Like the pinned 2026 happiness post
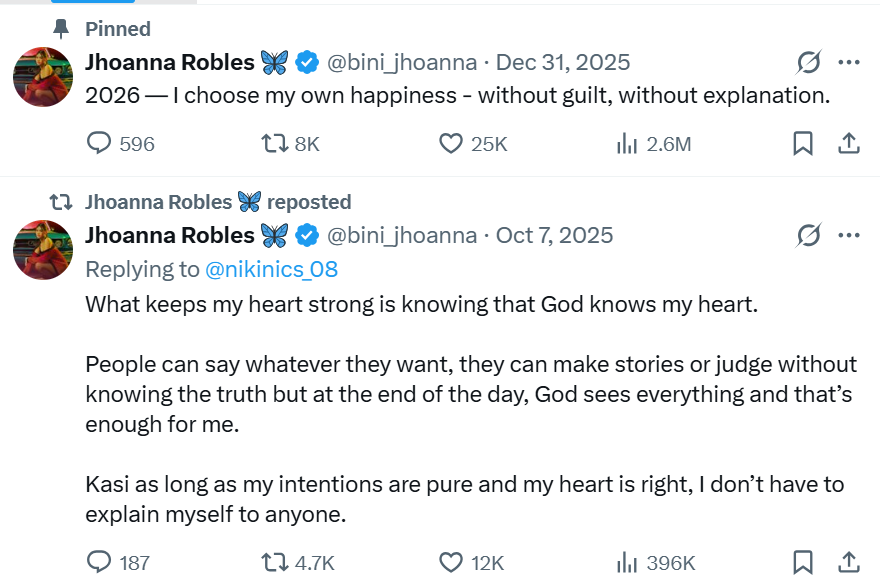Viewport: 880px width, 588px height. point(452,144)
